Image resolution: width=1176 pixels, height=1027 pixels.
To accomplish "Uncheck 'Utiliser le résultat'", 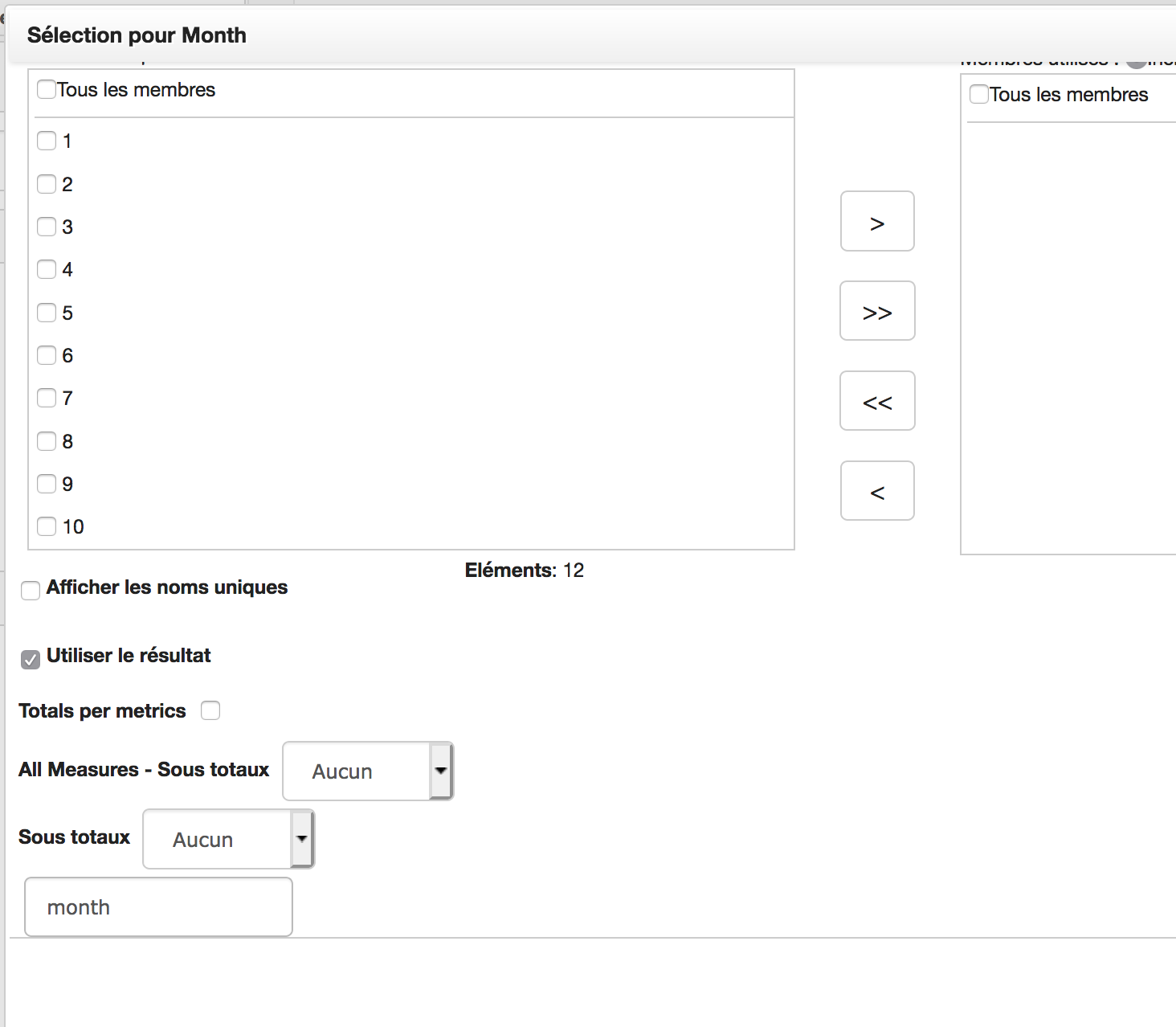I will tap(30, 659).
